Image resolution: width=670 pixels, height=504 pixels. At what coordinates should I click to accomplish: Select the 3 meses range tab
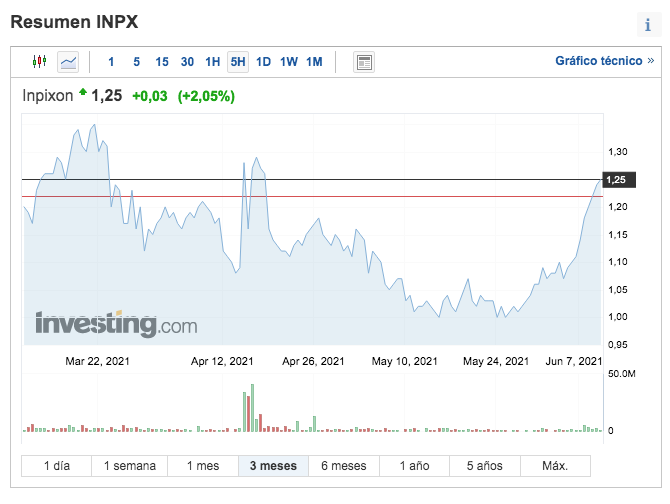click(273, 466)
